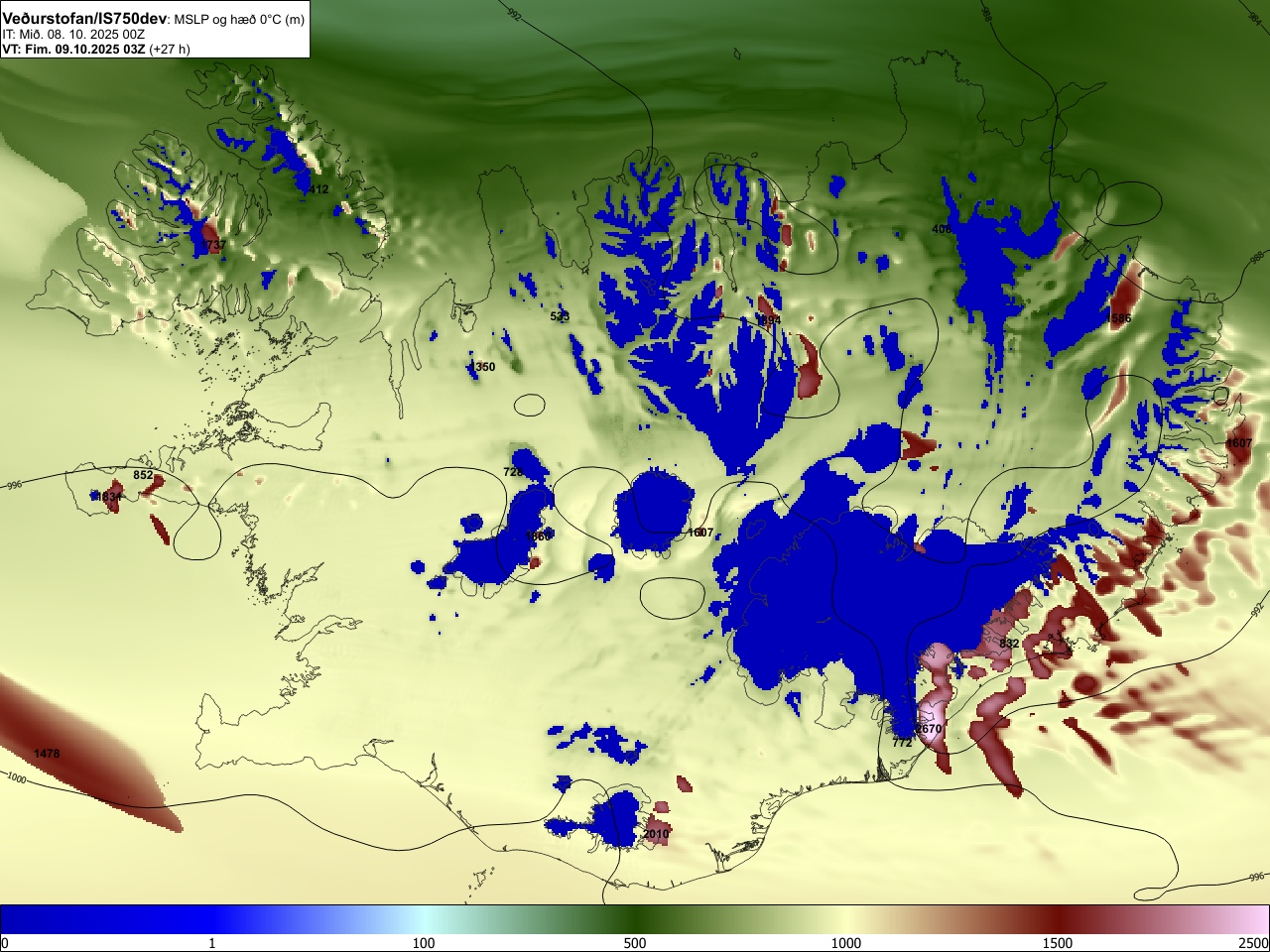The width and height of the screenshot is (1270, 952).
Task: Click the 1607 label beside the central round glacier
Action: [x=700, y=533]
